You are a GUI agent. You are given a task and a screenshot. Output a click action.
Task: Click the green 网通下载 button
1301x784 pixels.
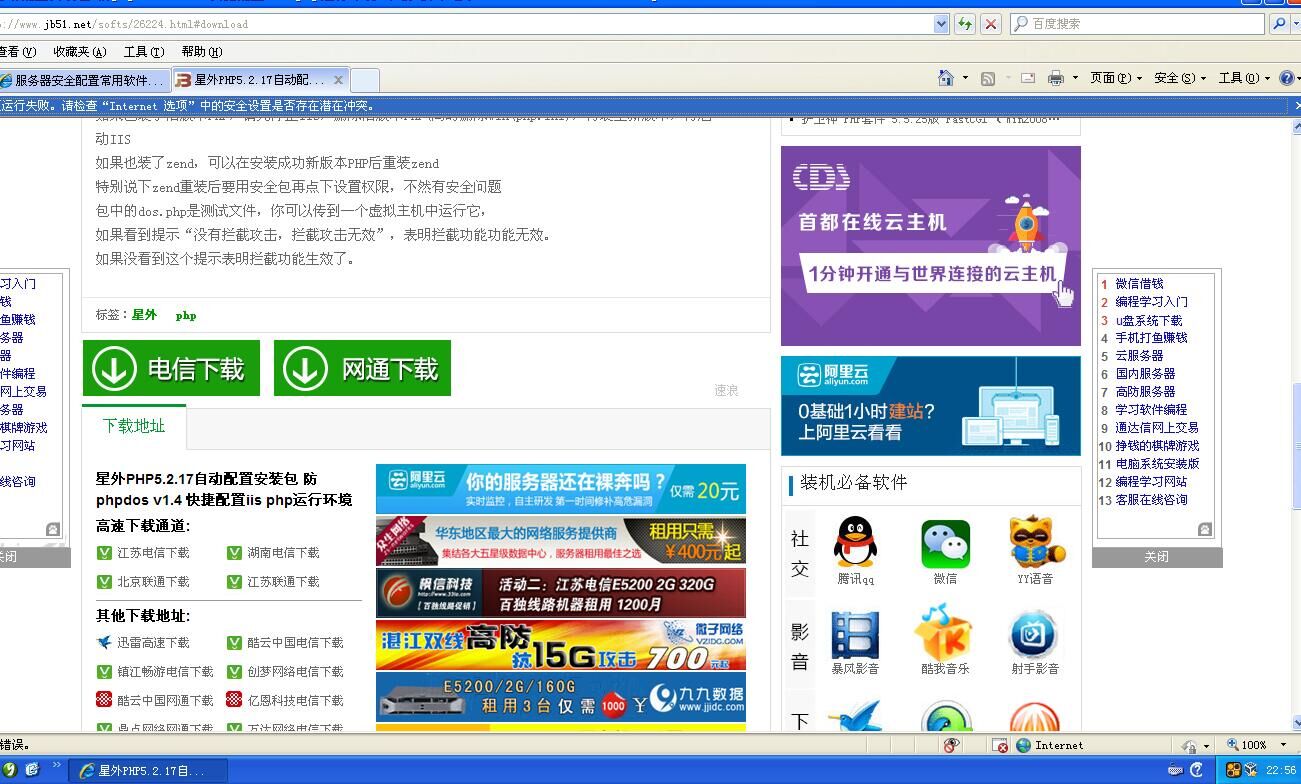pos(362,369)
